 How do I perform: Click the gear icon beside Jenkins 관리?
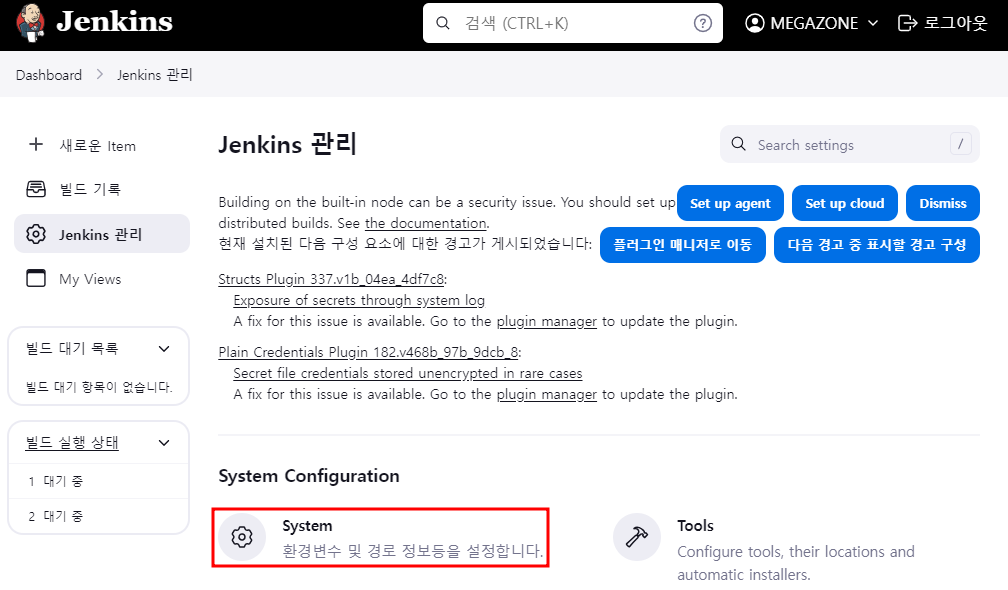[x=36, y=234]
